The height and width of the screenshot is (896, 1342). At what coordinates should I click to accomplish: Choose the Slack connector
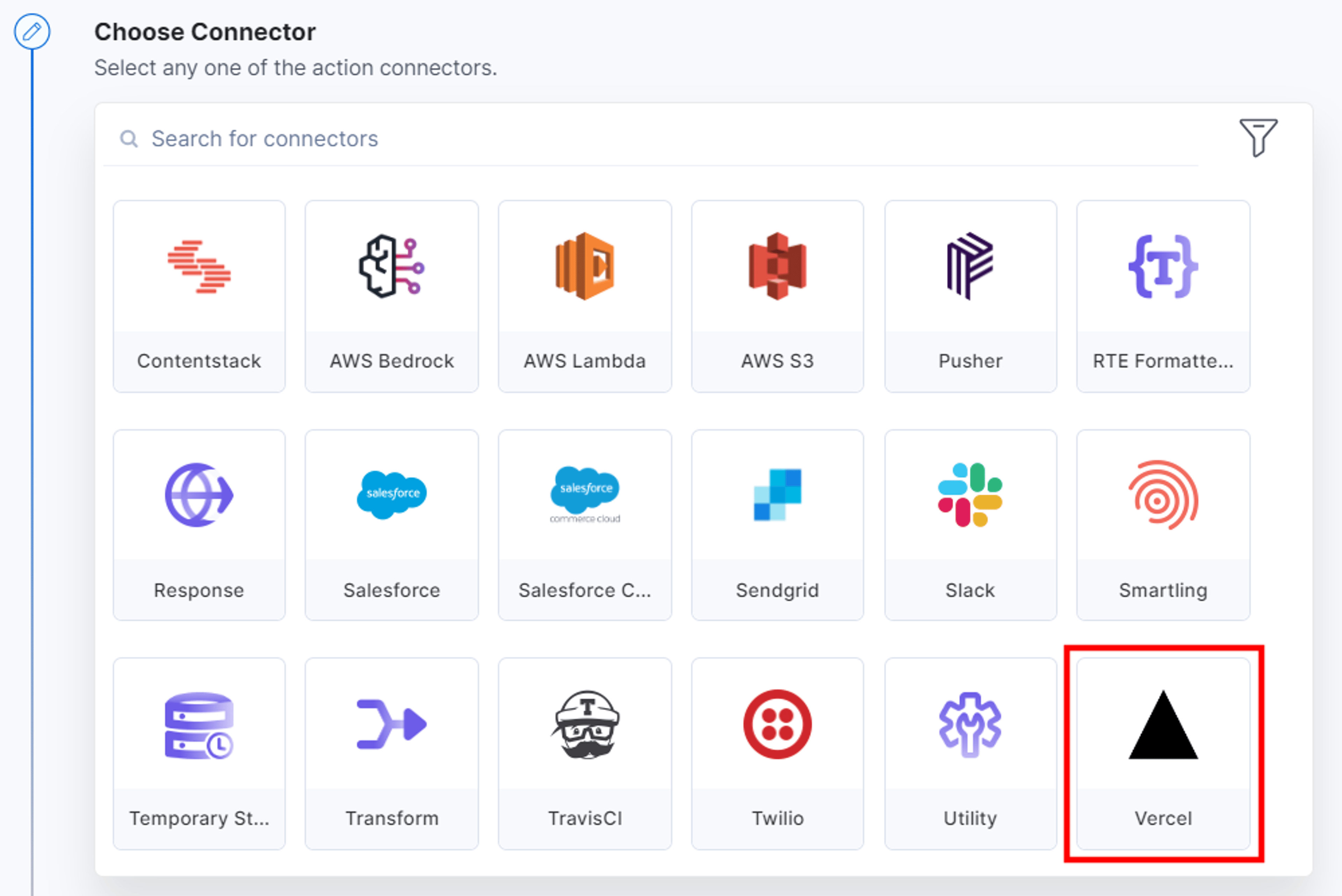pos(971,525)
